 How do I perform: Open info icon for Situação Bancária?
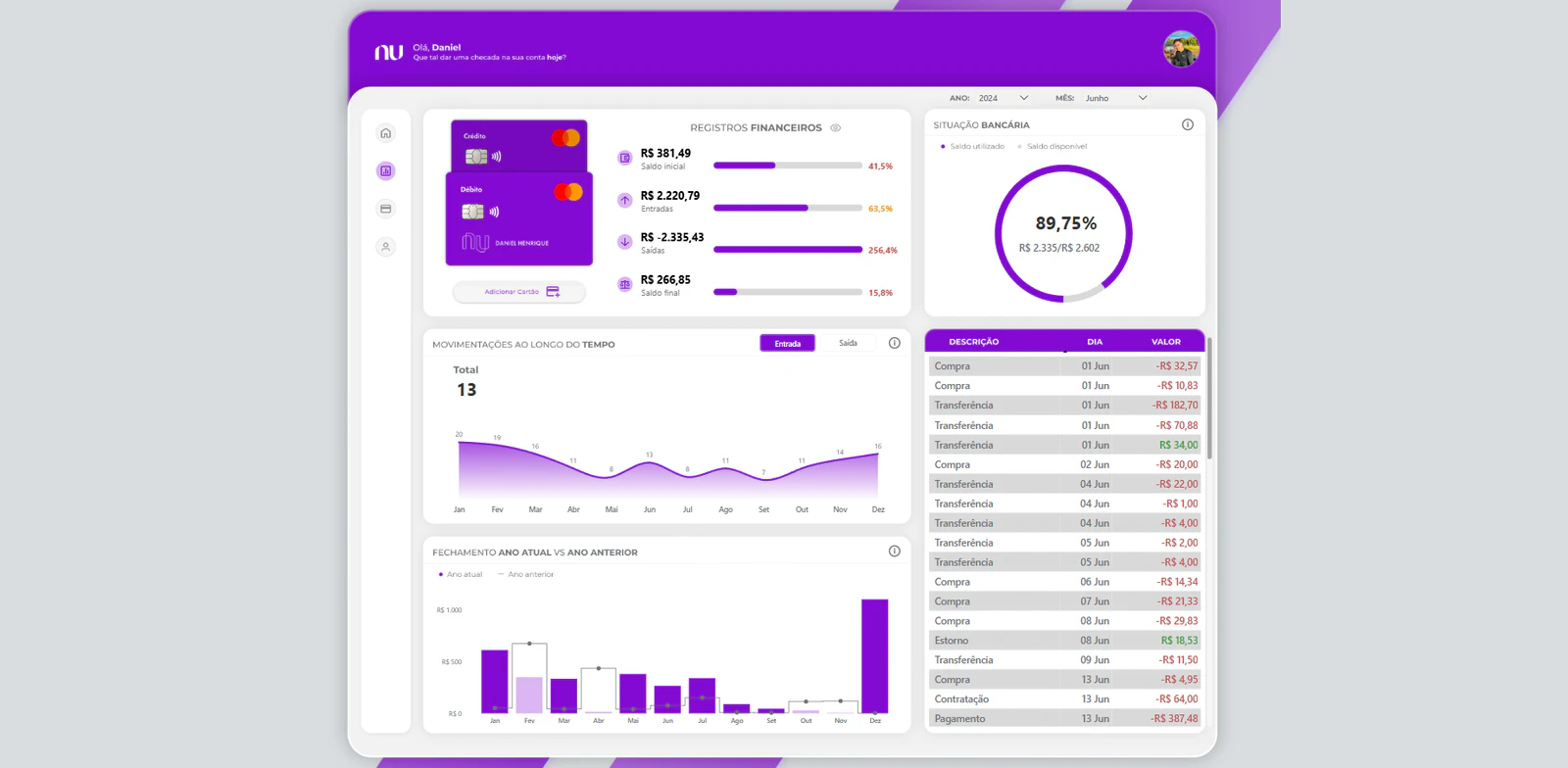pyautogui.click(x=1188, y=124)
